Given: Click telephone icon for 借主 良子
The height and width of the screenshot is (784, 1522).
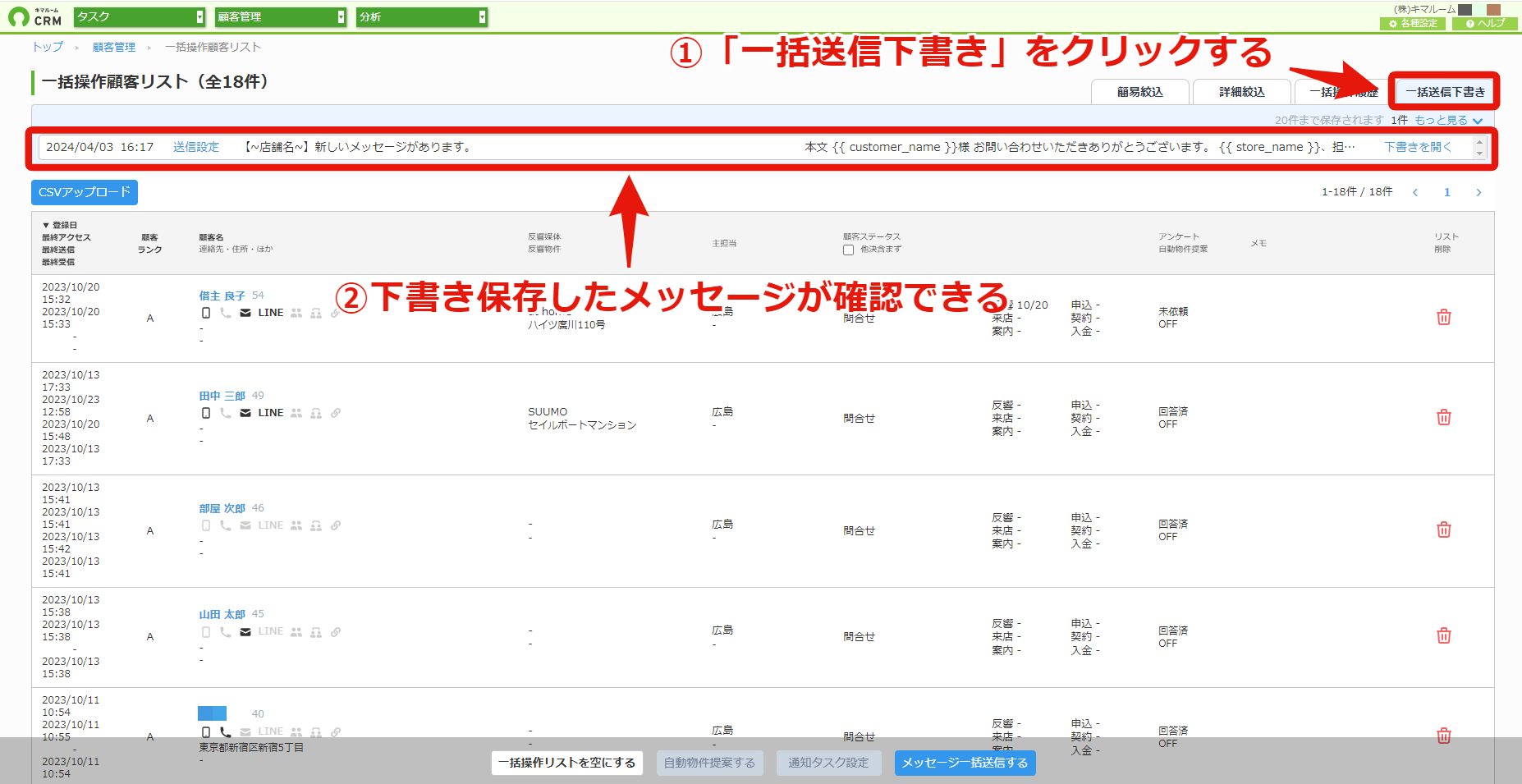Looking at the screenshot, I should (x=226, y=313).
